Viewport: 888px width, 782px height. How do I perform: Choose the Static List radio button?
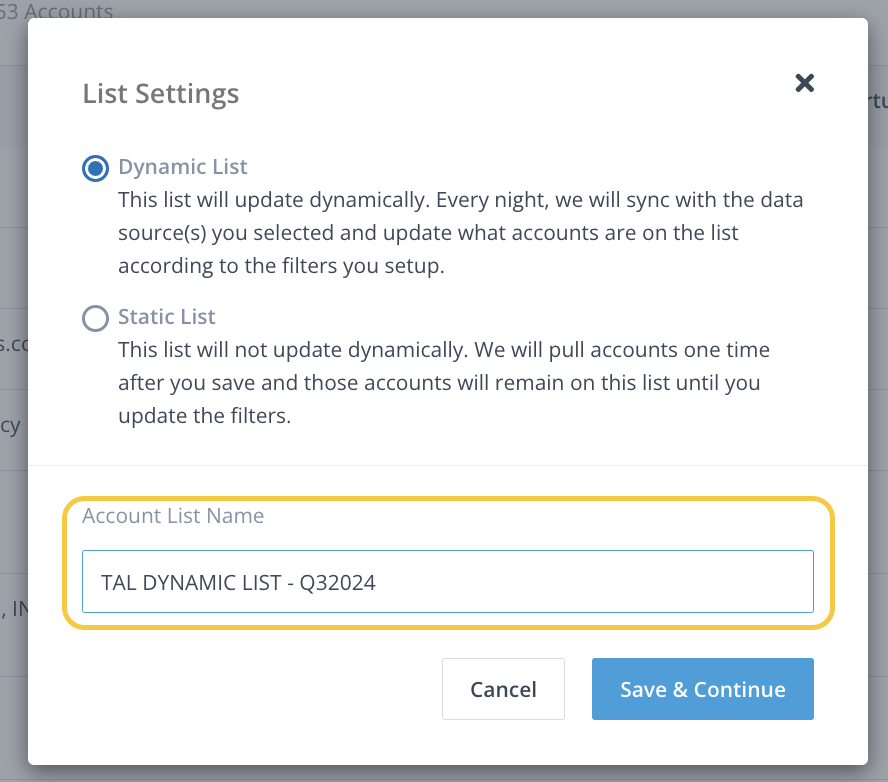click(x=95, y=319)
